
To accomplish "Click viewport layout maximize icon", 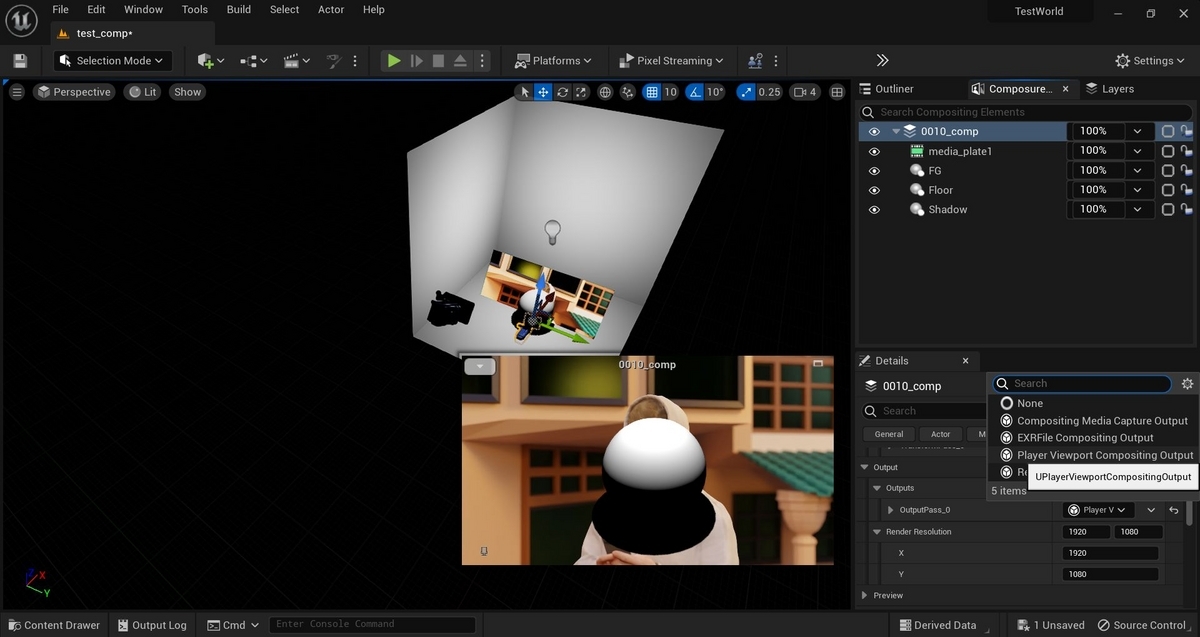I will pos(837,92).
